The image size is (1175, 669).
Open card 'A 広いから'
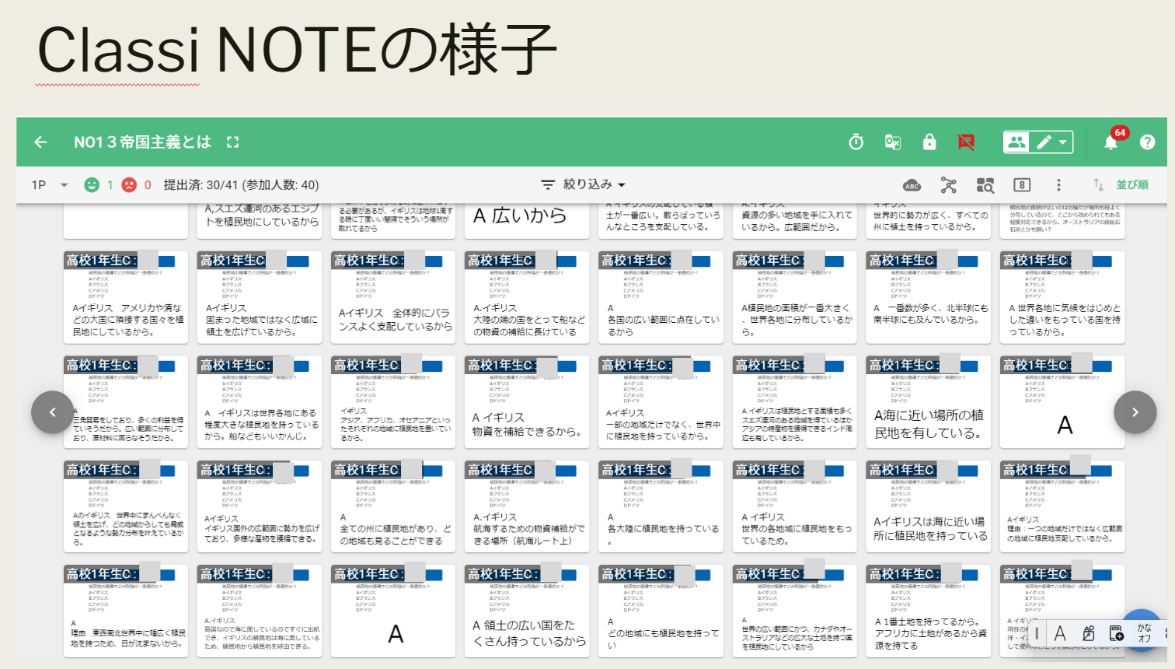[527, 220]
